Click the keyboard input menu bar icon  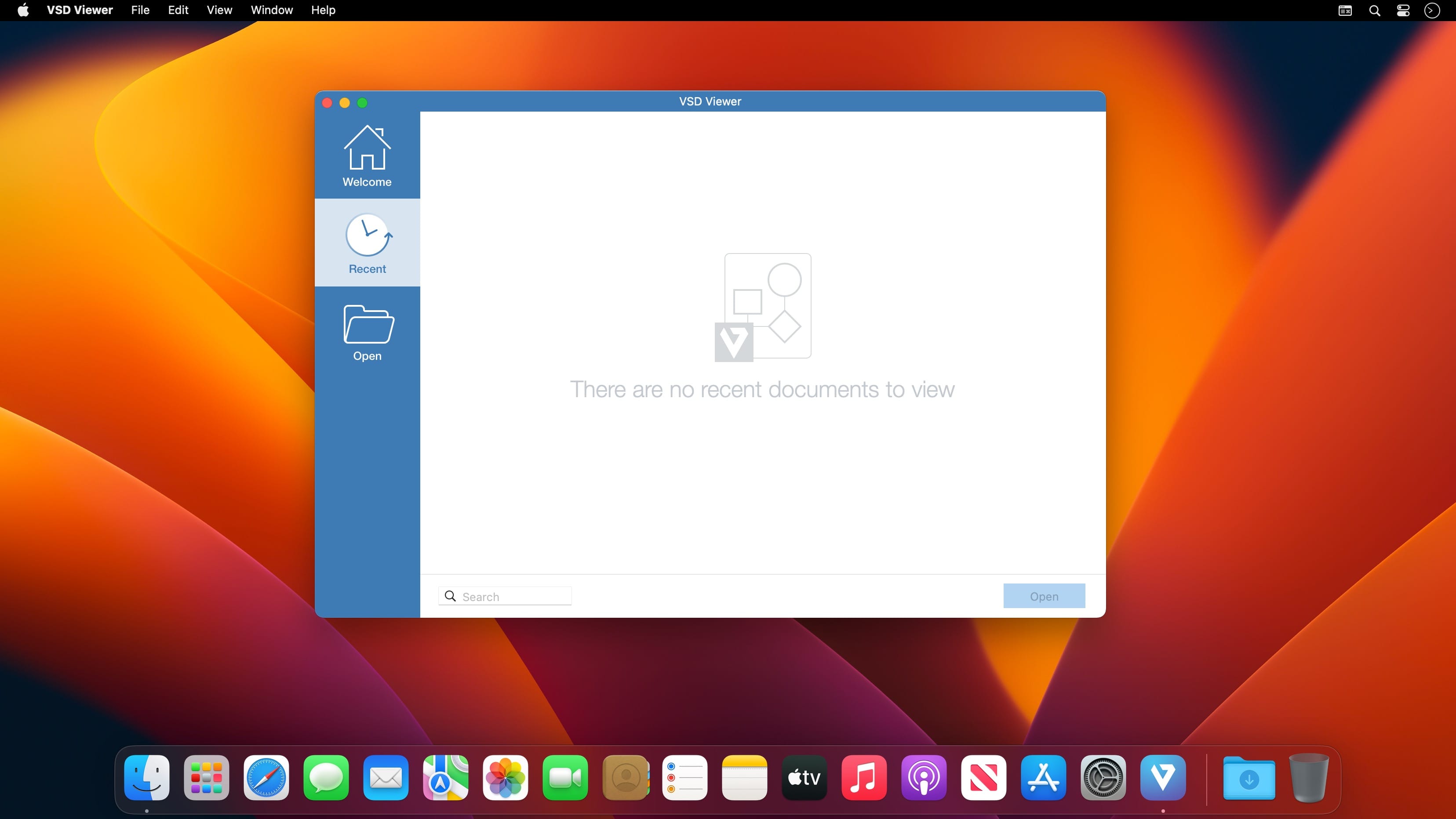(1345, 11)
